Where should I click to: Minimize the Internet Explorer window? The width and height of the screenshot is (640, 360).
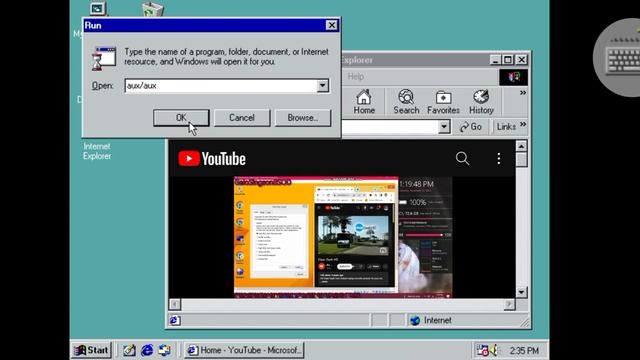(x=495, y=60)
